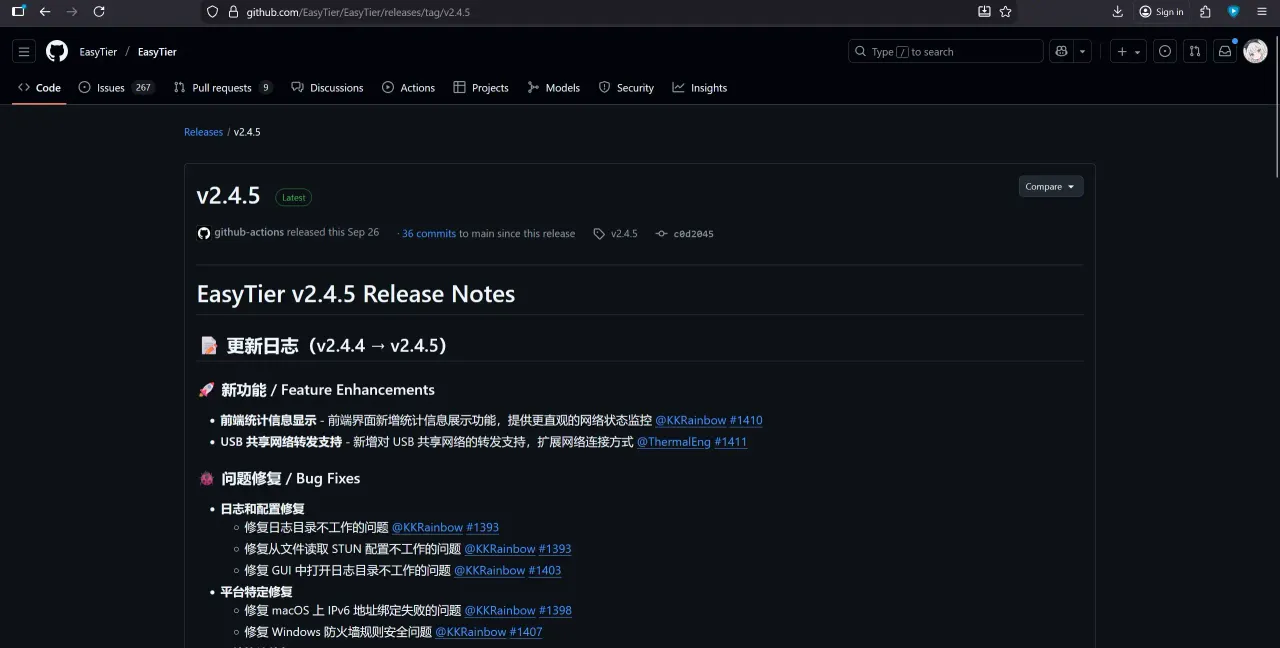Open the notifications inbox icon
Screen dimensions: 1280x648
[1225, 51]
